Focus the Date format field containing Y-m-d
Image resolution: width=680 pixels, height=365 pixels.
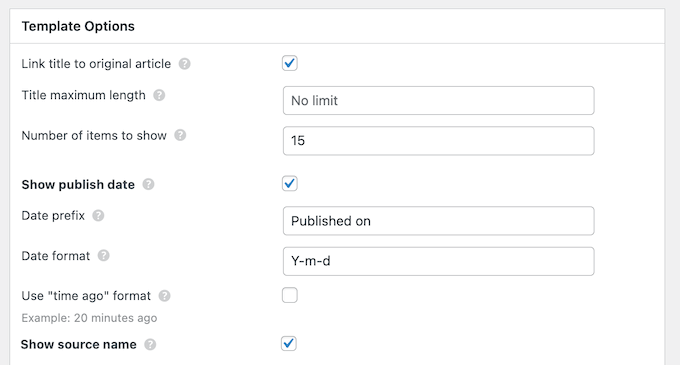pyautogui.click(x=438, y=261)
